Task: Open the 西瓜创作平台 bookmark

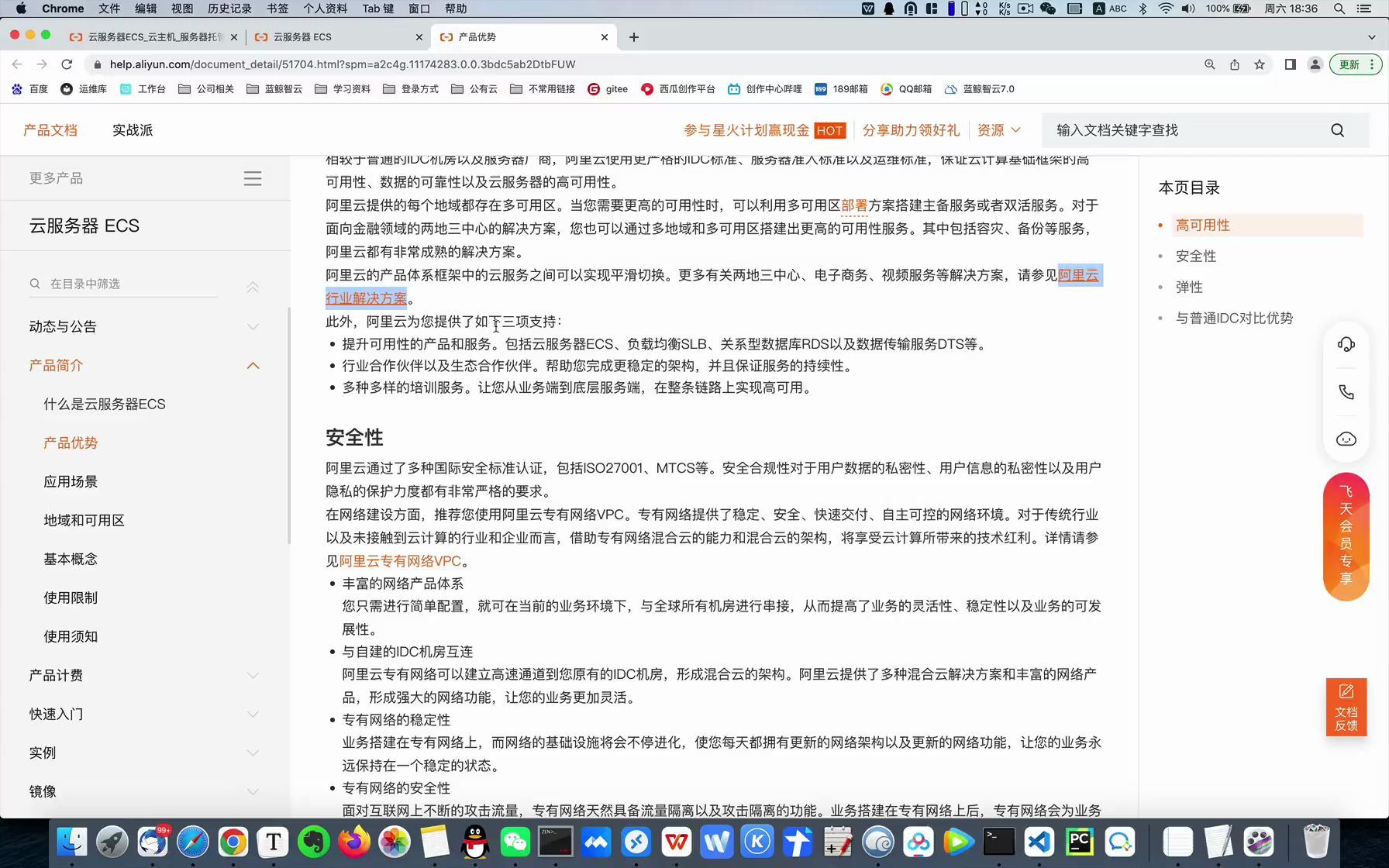Action: 678,89
